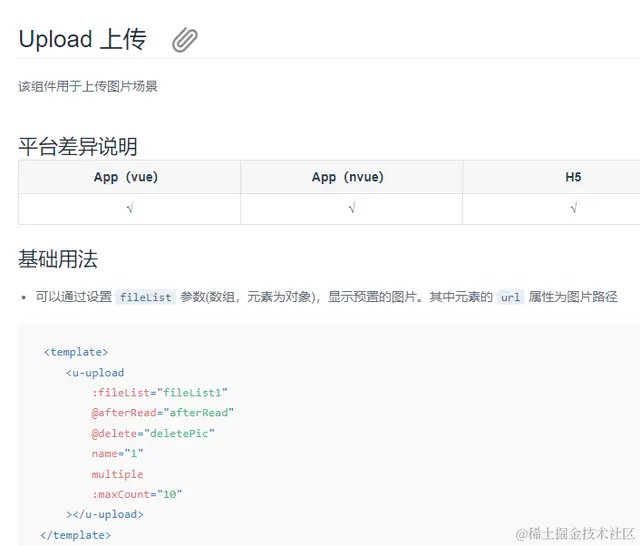Click the inline 'fileList' code tag
The width and height of the screenshot is (640, 546).
click(x=146, y=297)
